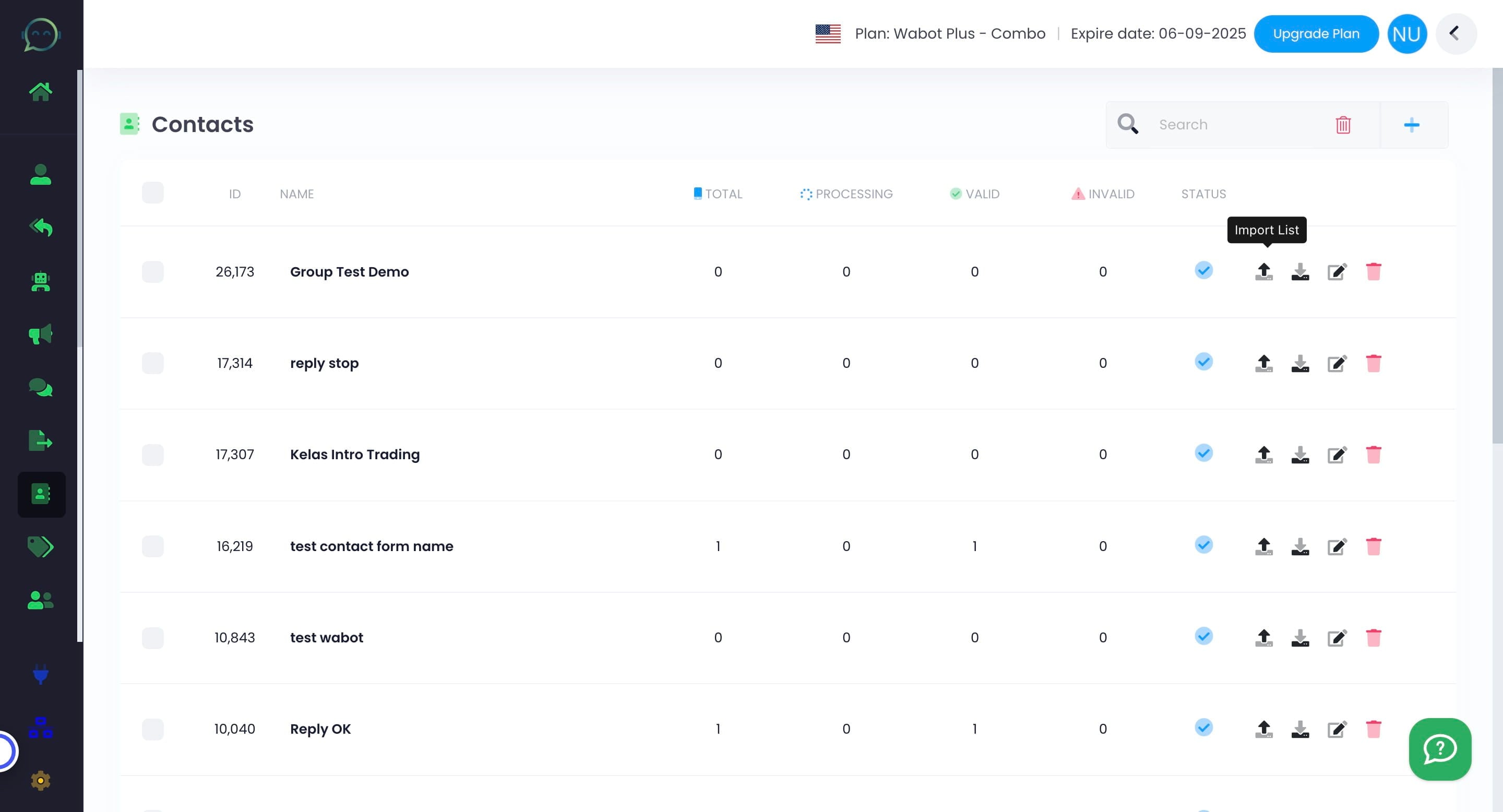This screenshot has width=1503, height=812.
Task: Toggle status of test wabot list
Action: 1203,637
